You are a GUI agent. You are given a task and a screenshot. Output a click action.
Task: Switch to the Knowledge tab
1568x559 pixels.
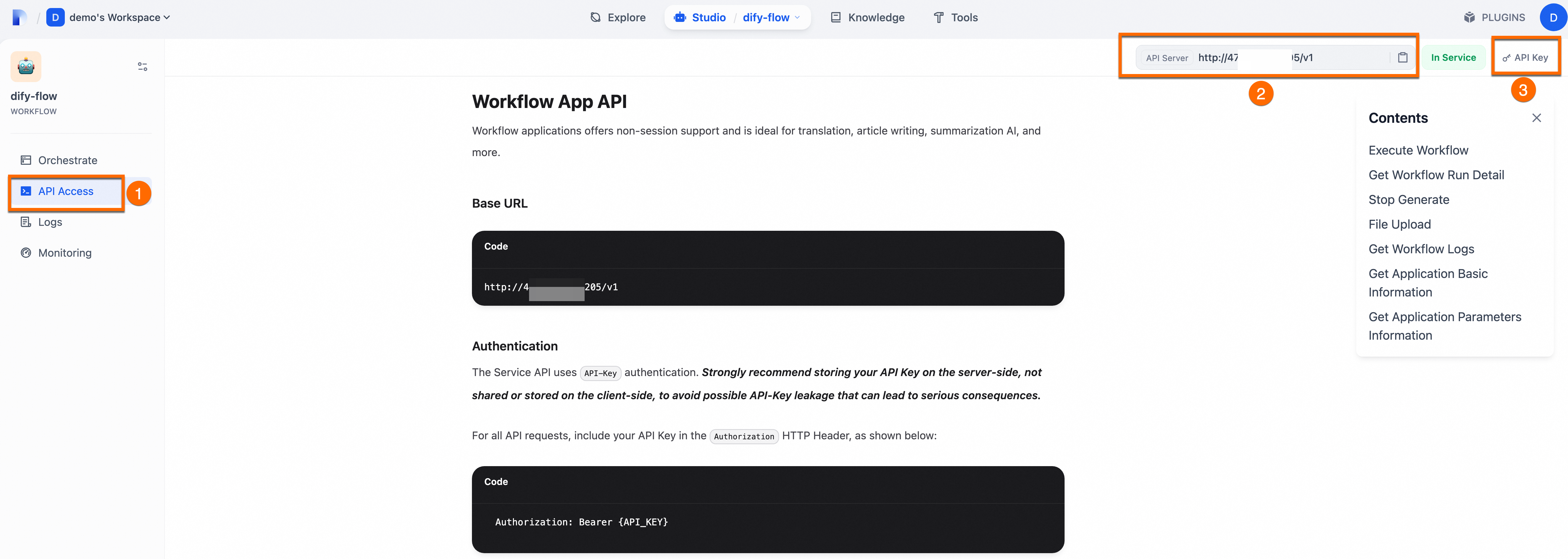coord(867,17)
